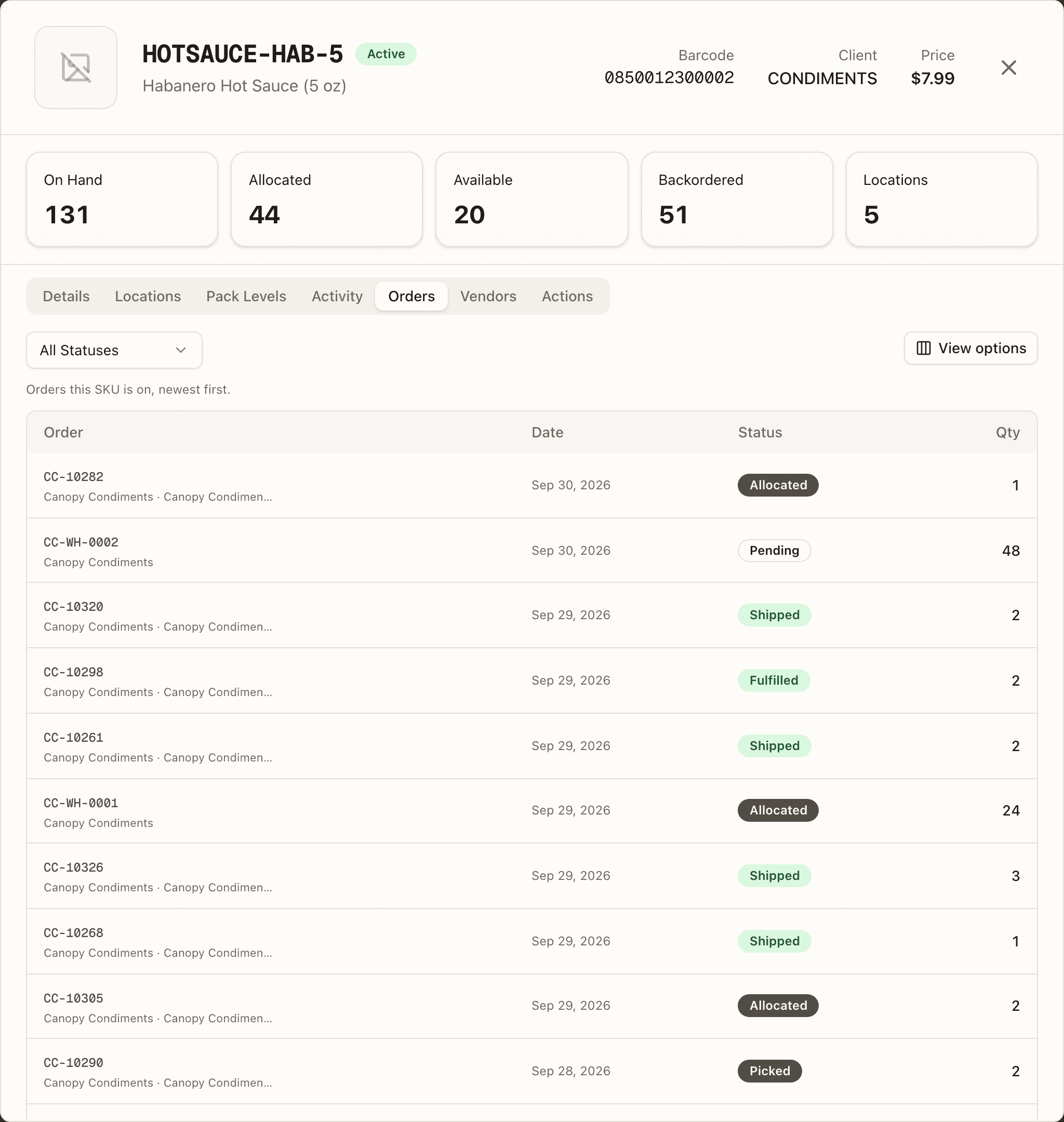Click the Fulfilled badge on CC-10298
Screen dimensions: 1064x1122
774,680
